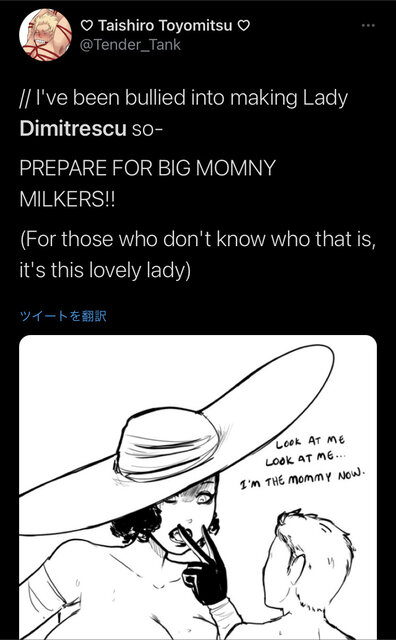Open the @Tender_Tank handle

tap(130, 45)
